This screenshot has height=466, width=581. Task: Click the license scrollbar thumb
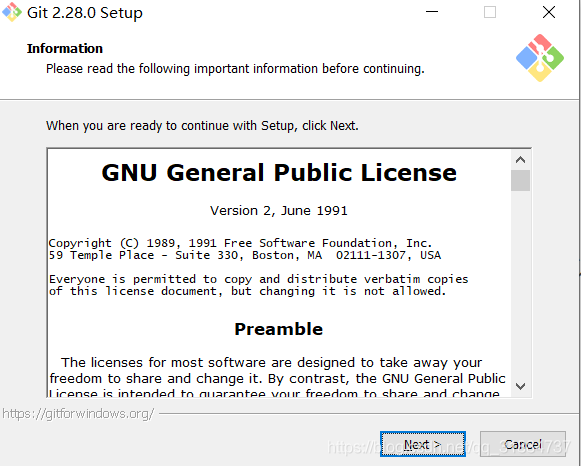pos(521,180)
